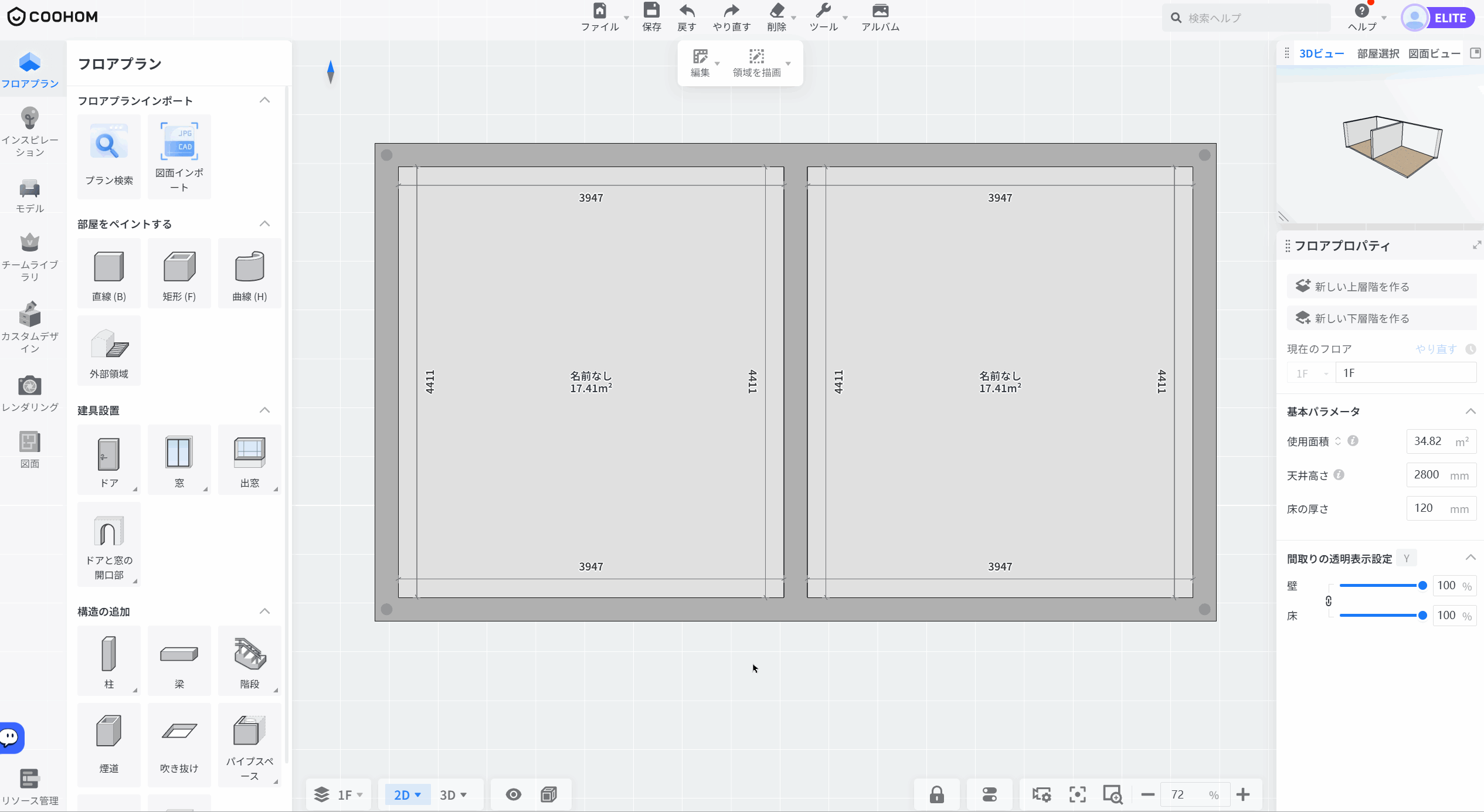Collapse the 構造の追加 section
Viewport: 1484px width, 812px height.
coord(265,611)
